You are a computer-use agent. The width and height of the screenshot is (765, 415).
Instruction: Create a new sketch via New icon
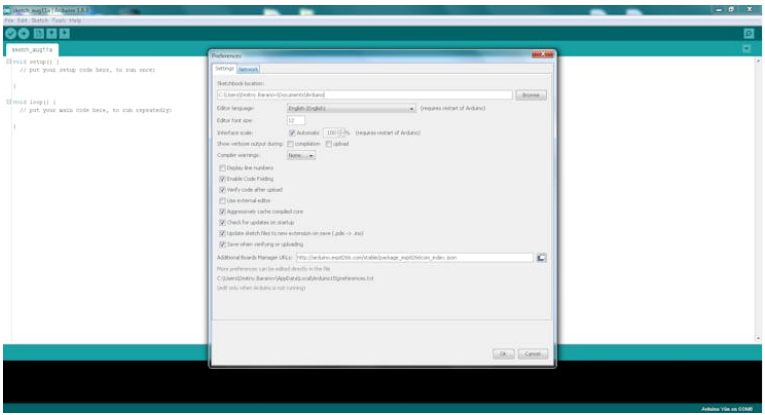pyautogui.click(x=37, y=33)
